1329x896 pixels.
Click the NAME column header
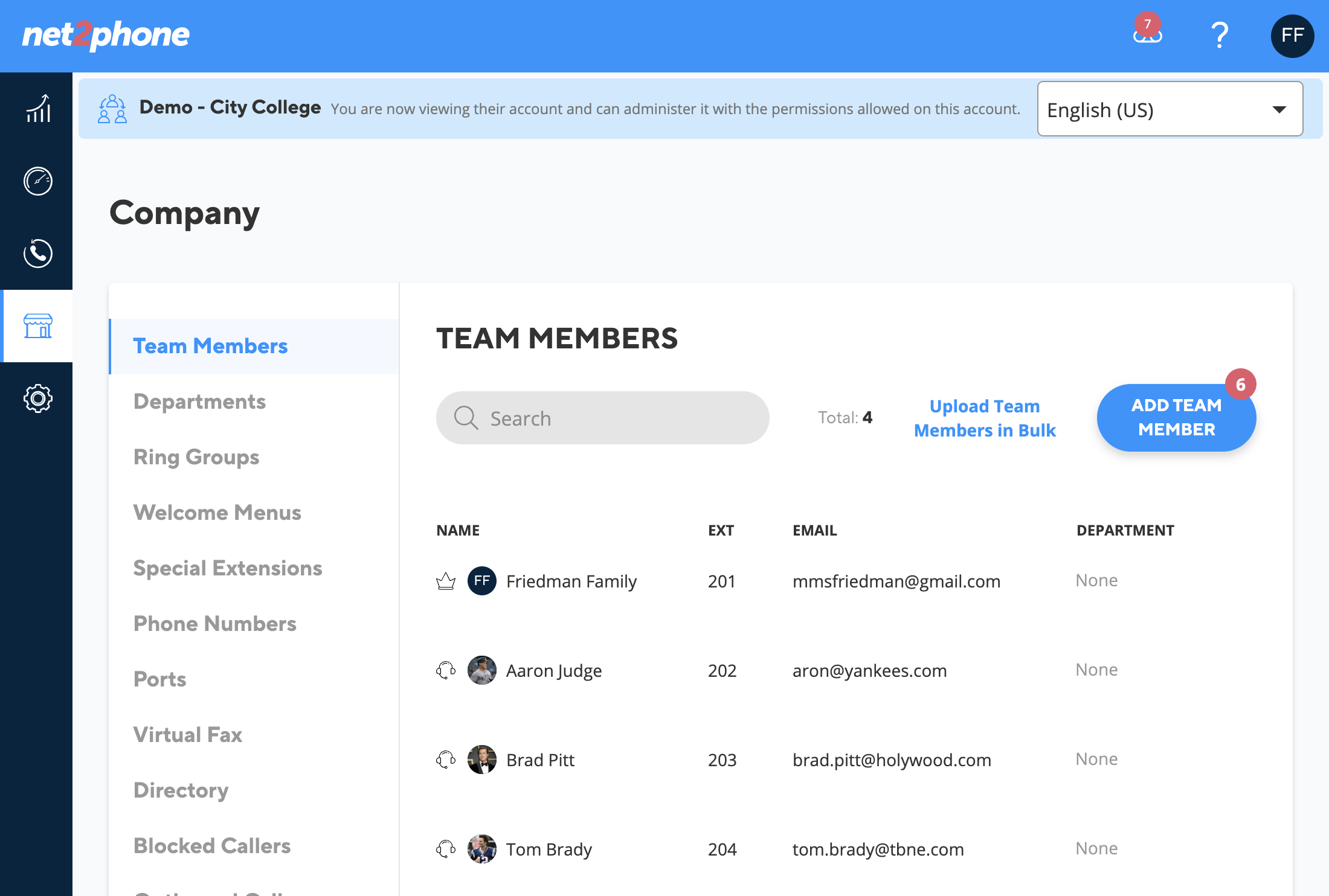(x=458, y=530)
